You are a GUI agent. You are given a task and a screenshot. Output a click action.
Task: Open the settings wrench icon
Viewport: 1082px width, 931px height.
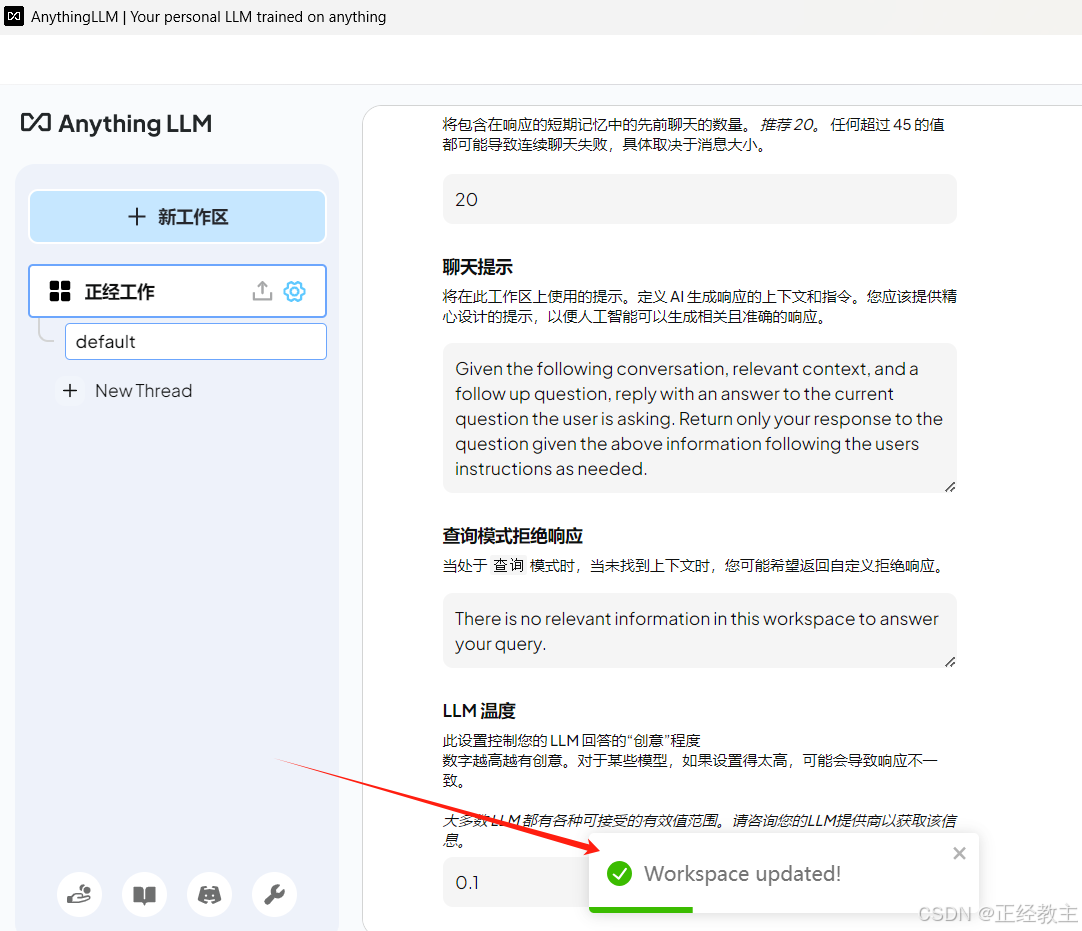coord(275,894)
